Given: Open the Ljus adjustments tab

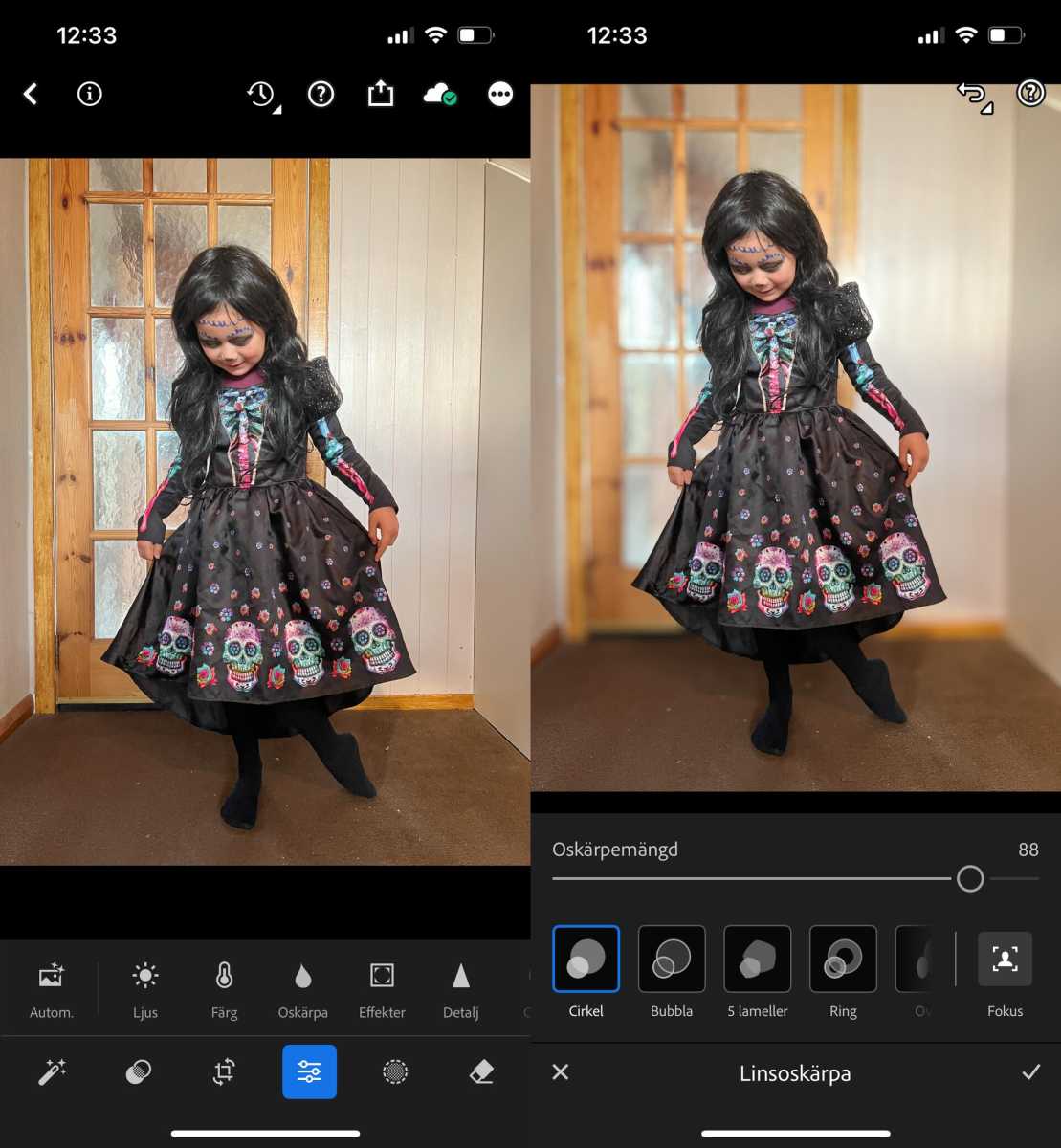Looking at the screenshot, I should click(144, 990).
